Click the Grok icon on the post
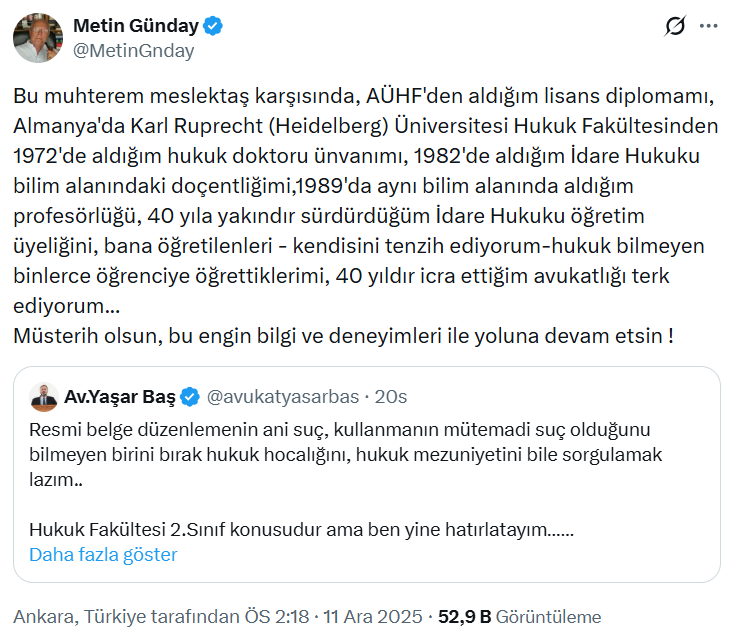Image resolution: width=737 pixels, height=641 pixels. point(675,27)
